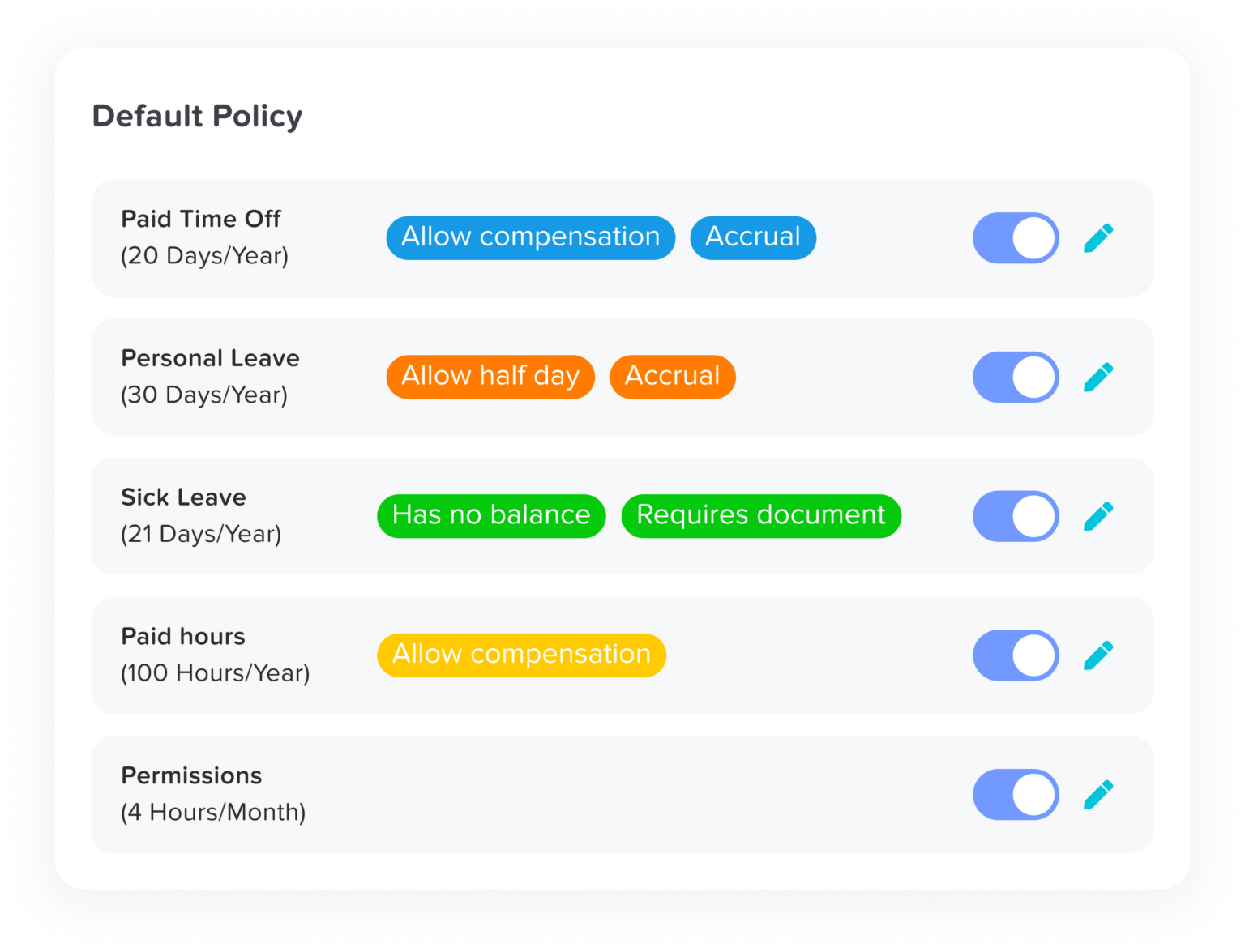Switch off the Paid hours policy

(x=1015, y=655)
